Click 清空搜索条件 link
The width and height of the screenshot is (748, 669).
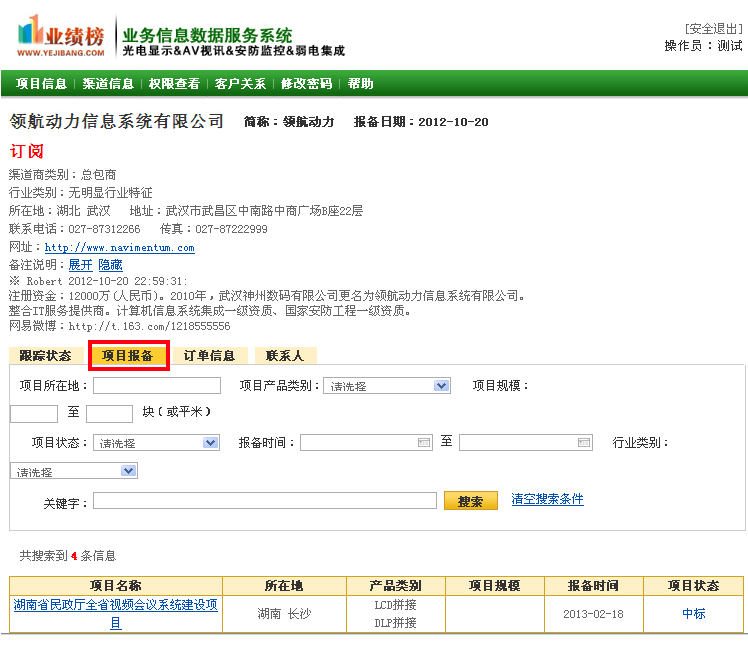click(x=547, y=499)
